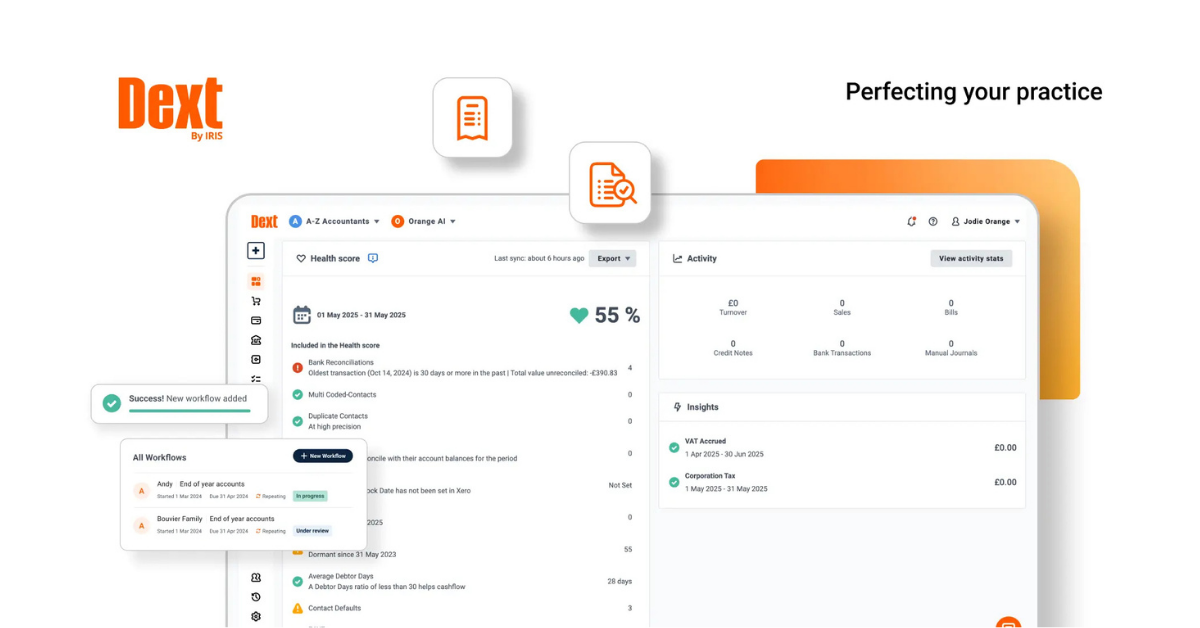Click the green heart next to 55 %

click(579, 315)
